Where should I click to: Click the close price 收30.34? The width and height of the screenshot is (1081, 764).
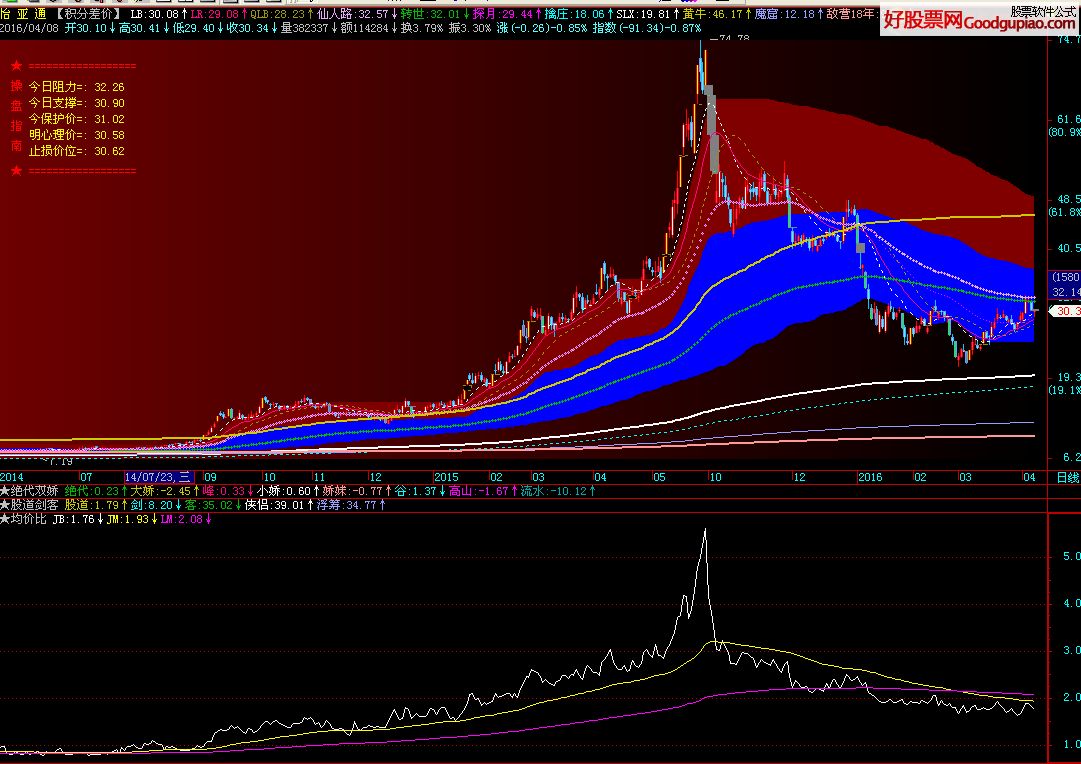tap(247, 28)
